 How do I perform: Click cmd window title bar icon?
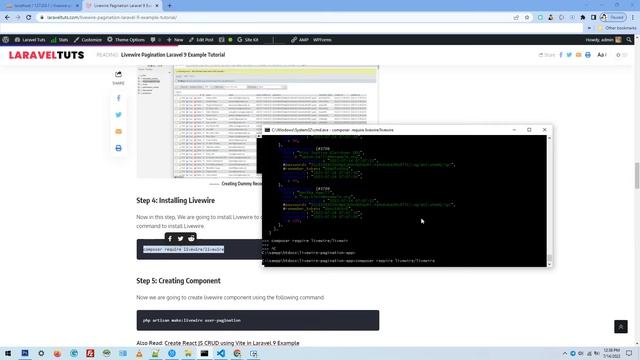267,130
